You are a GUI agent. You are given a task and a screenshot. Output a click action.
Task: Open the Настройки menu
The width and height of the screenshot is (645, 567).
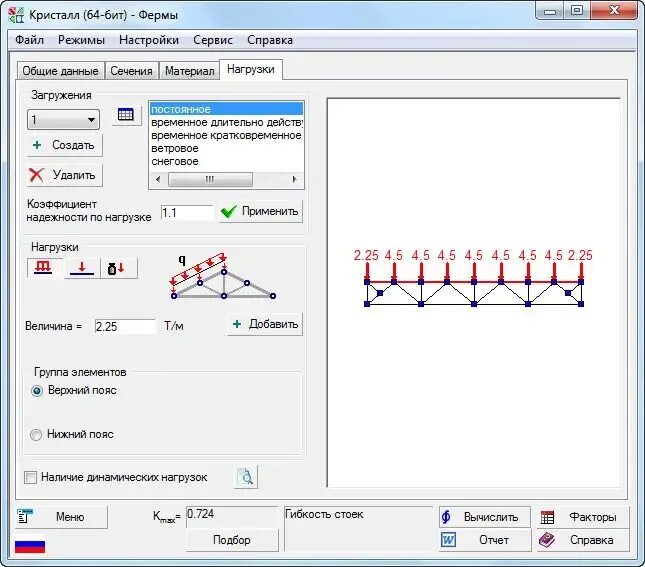click(149, 40)
